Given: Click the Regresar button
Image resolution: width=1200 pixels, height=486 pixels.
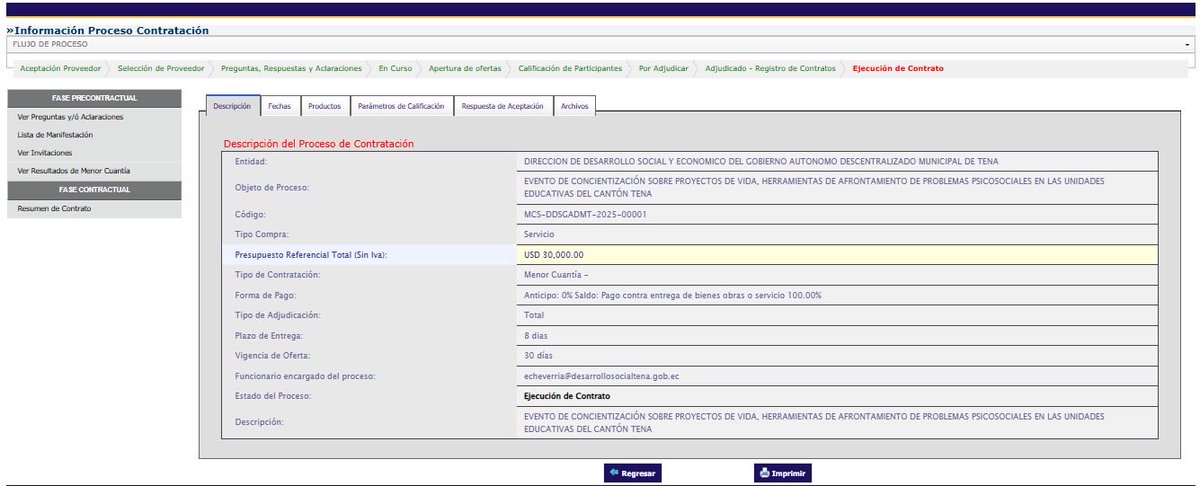Looking at the screenshot, I should click(632, 473).
